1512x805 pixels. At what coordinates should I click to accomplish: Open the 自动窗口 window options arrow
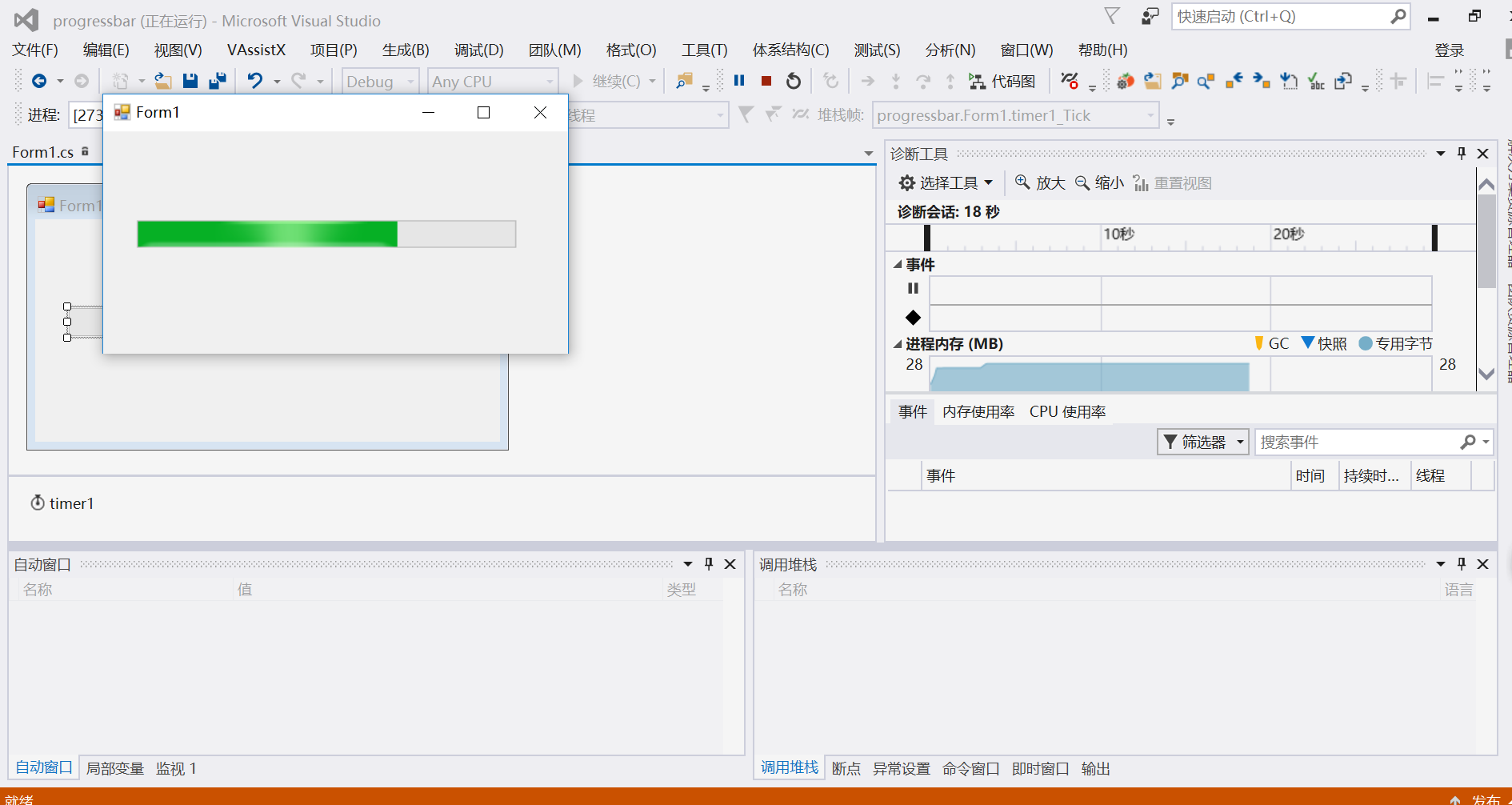tap(688, 564)
